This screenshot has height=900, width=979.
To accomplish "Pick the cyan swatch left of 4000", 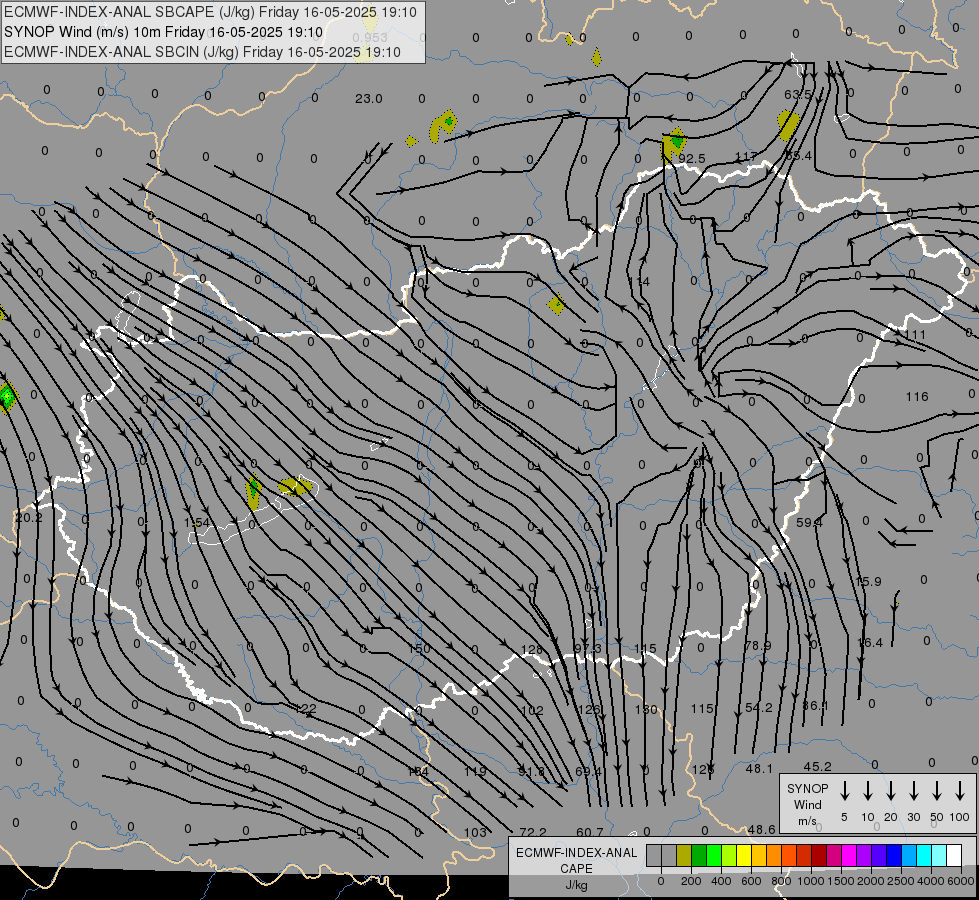I will point(923,856).
